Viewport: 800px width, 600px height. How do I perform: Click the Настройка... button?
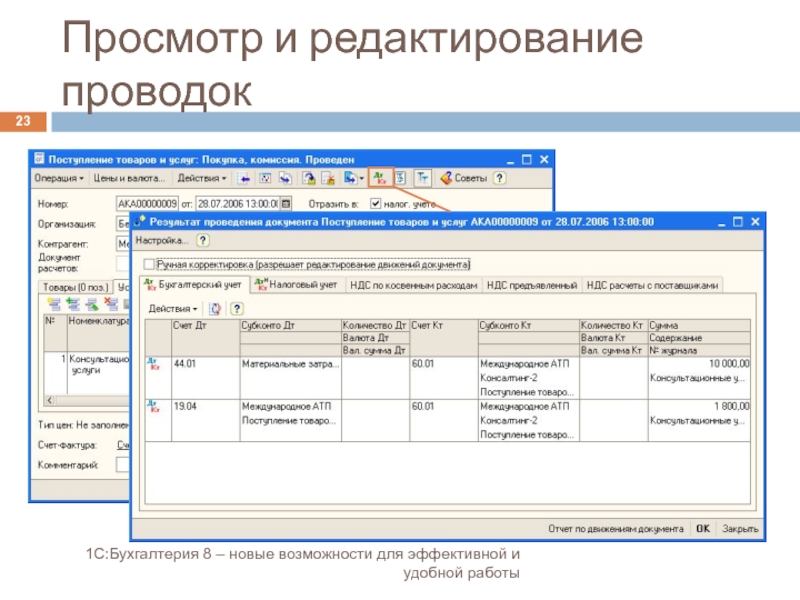pyautogui.click(x=162, y=240)
